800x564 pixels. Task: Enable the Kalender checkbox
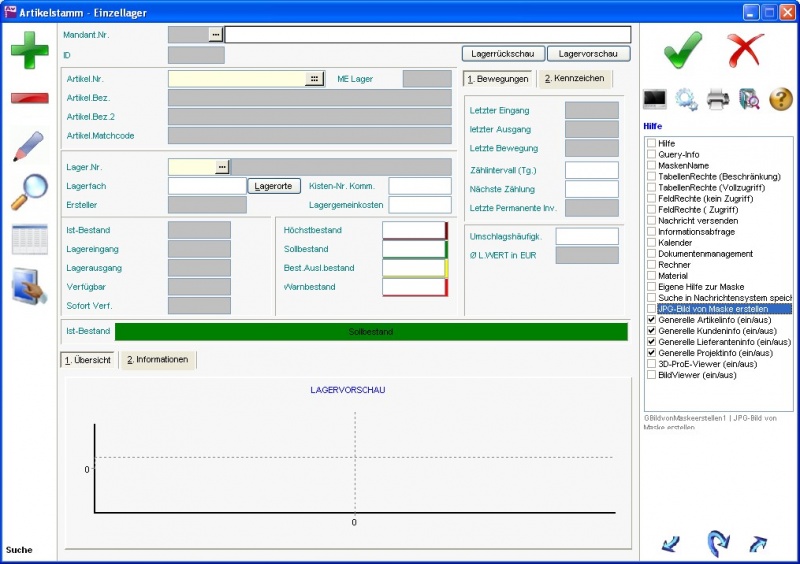652,243
